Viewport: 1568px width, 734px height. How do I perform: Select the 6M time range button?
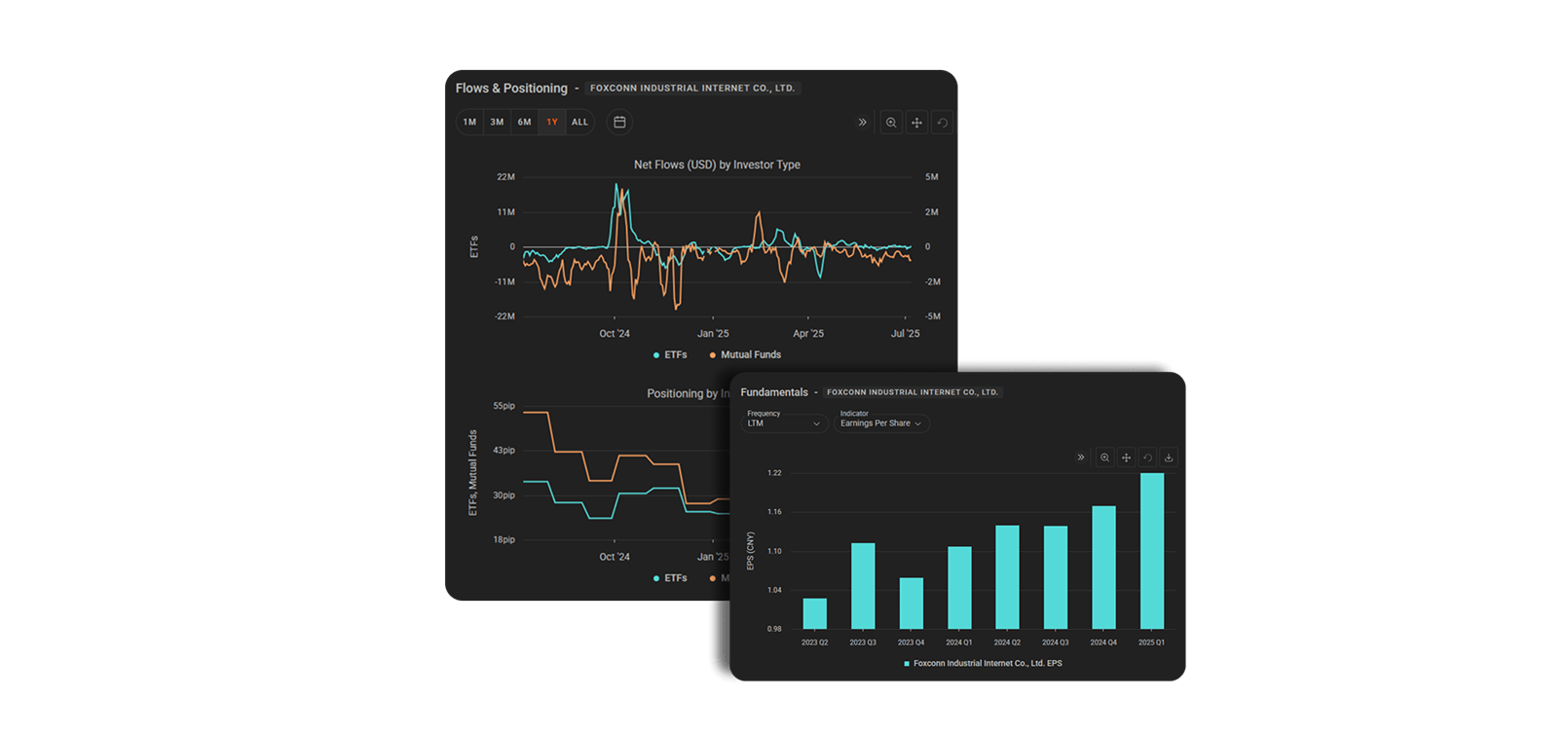(x=524, y=123)
